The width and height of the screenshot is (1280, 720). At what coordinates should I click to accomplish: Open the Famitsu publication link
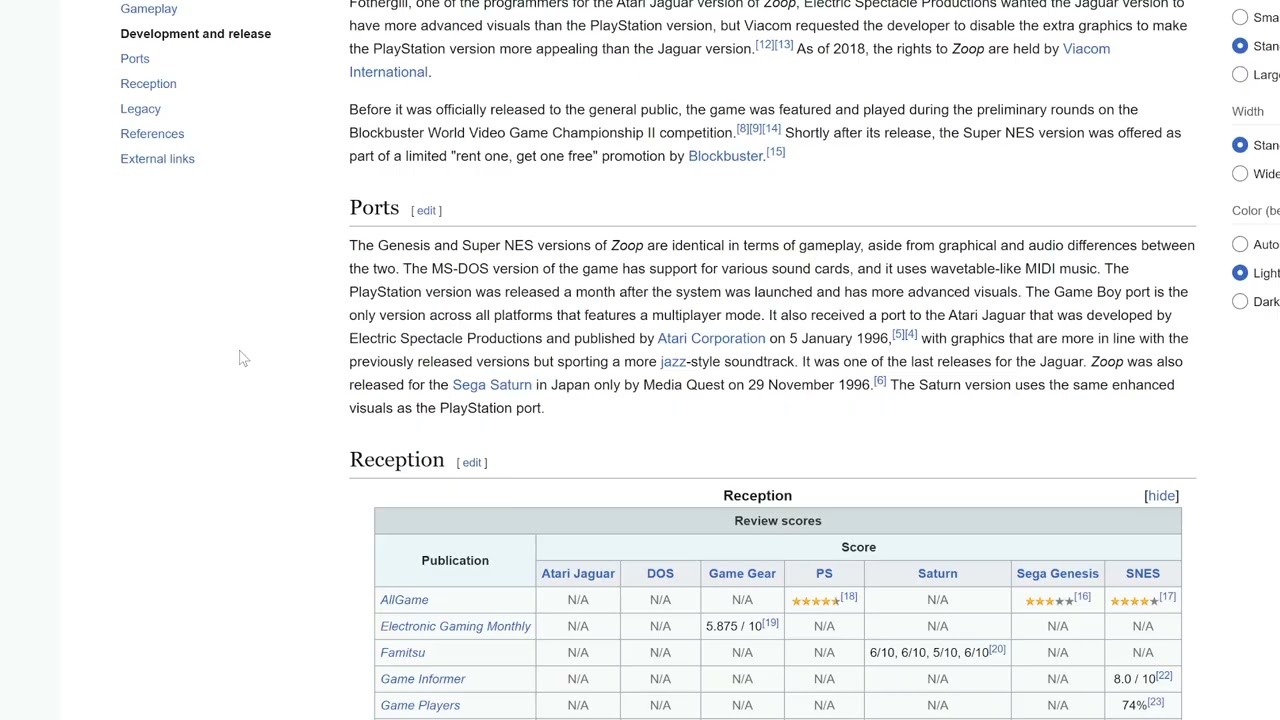tap(402, 652)
